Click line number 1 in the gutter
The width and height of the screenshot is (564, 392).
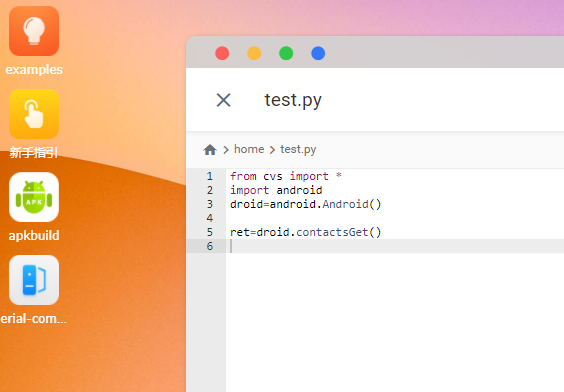point(210,176)
